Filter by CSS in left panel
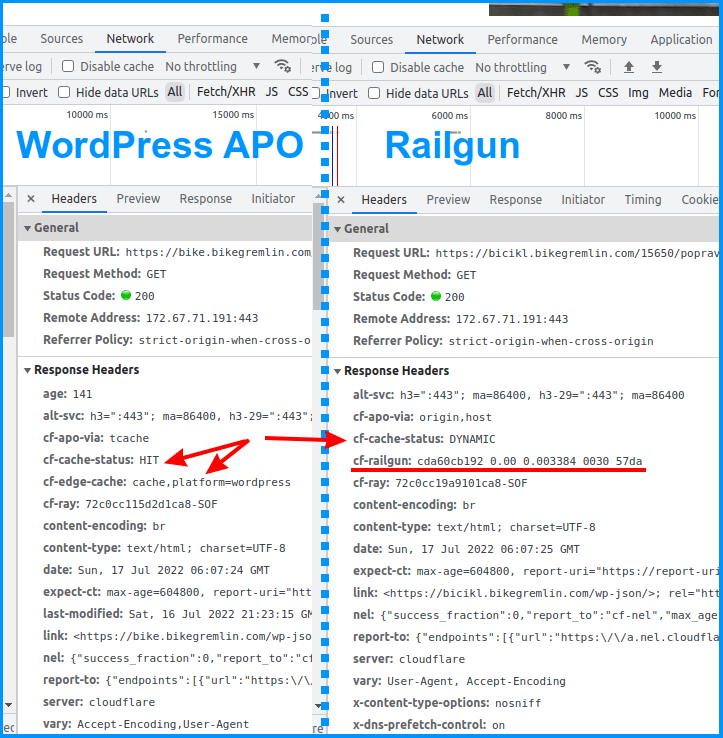Screen dimensions: 723x738 coord(298,92)
